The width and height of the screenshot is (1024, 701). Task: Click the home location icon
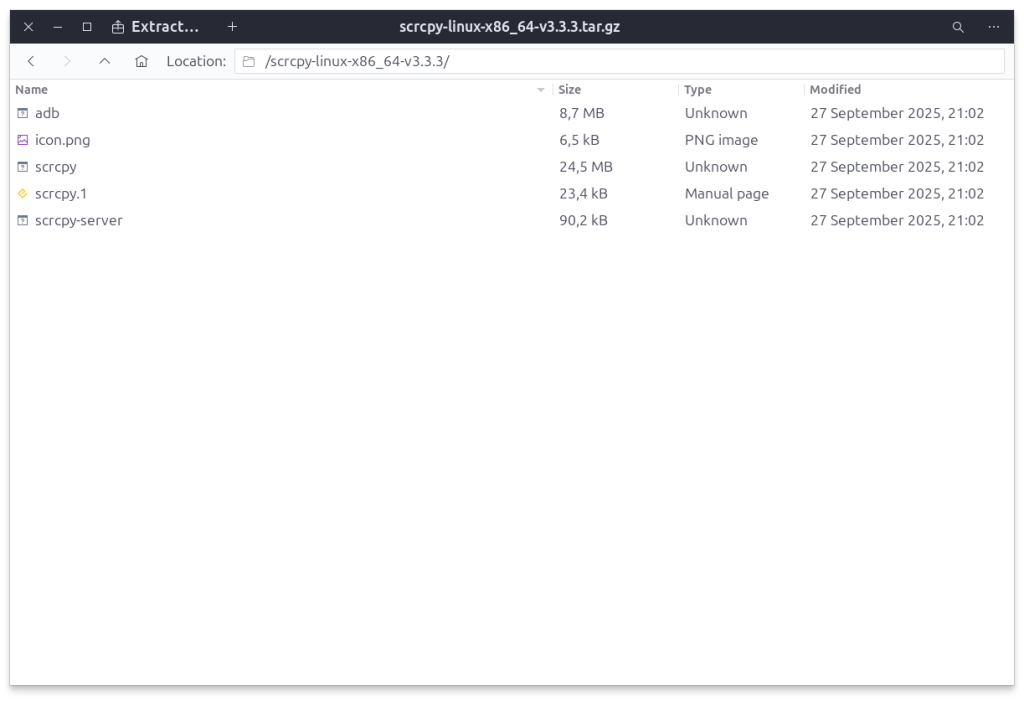[141, 61]
